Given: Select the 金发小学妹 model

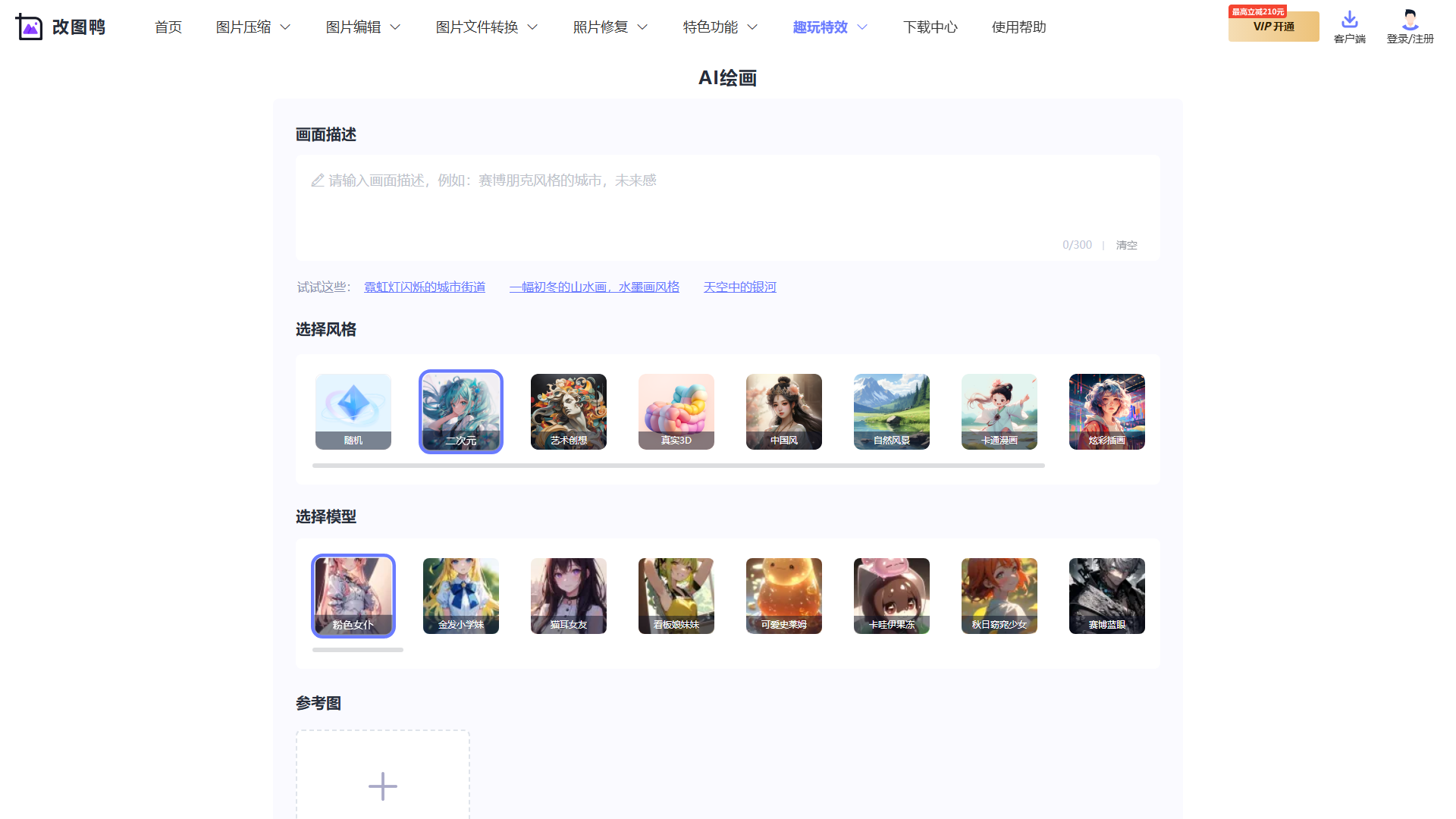Looking at the screenshot, I should click(461, 596).
